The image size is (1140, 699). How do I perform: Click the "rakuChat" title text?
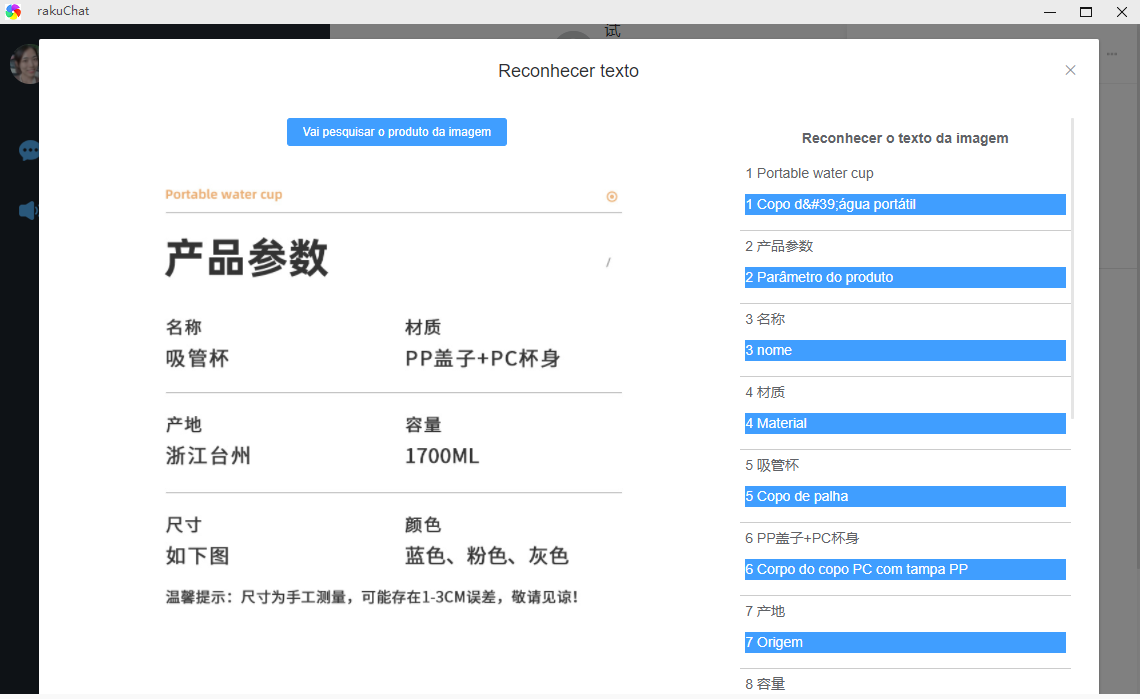pyautogui.click(x=63, y=11)
